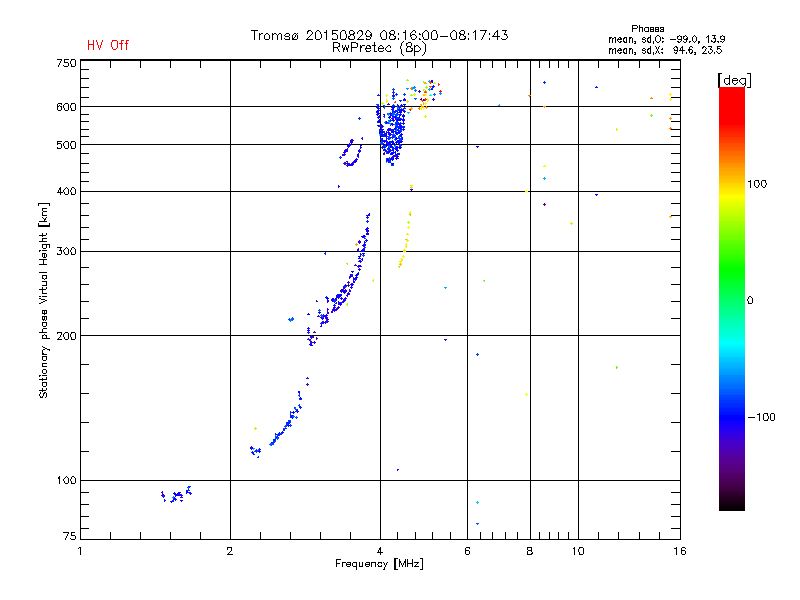Click the 'mean, sd,X: 94.6, 23.5' line
Screen dimensions: 800x600
coord(665,50)
